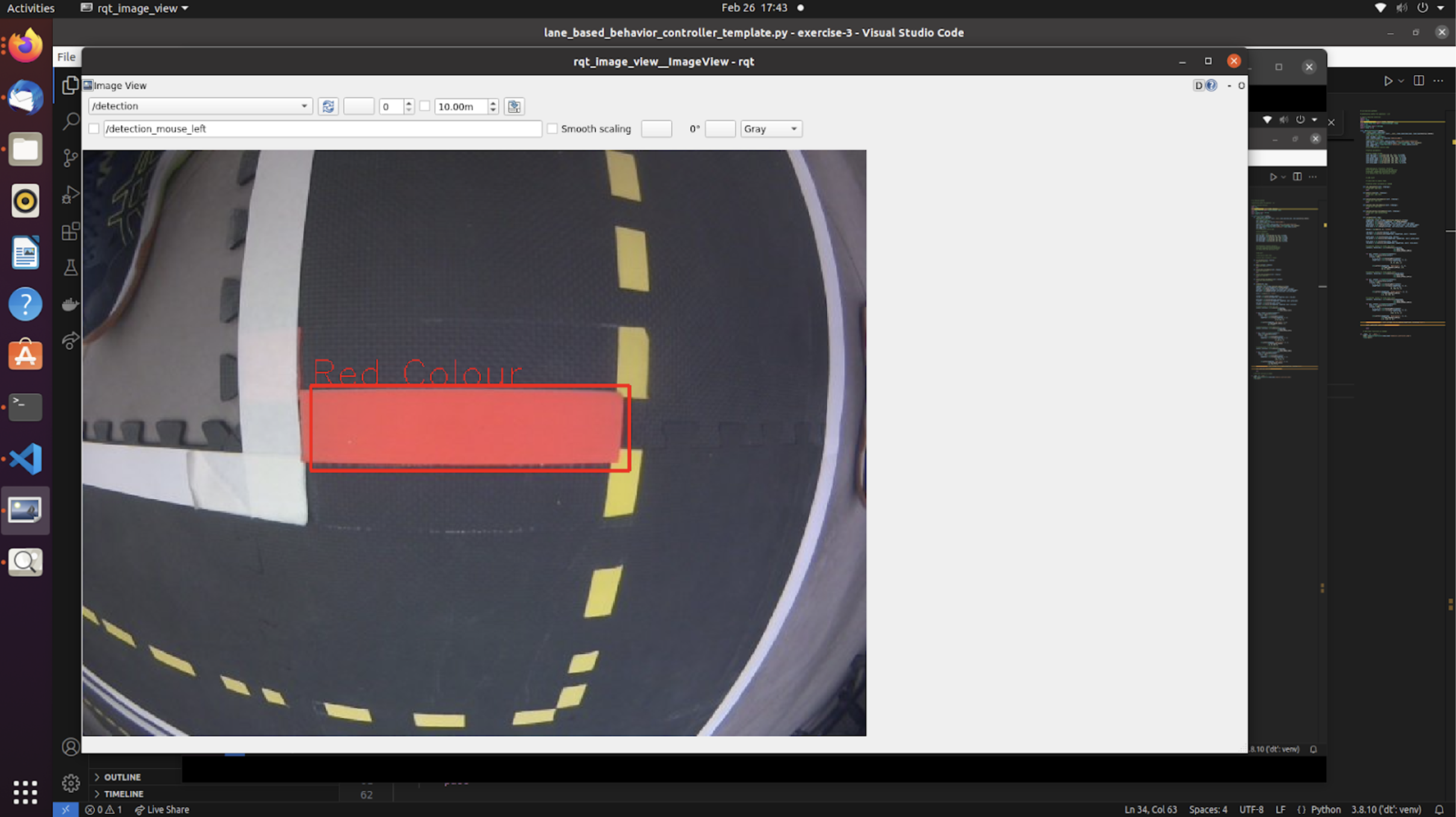Screen dimensions: 1456x817
Task: Open the File menu in VS Code
Action: 66,57
